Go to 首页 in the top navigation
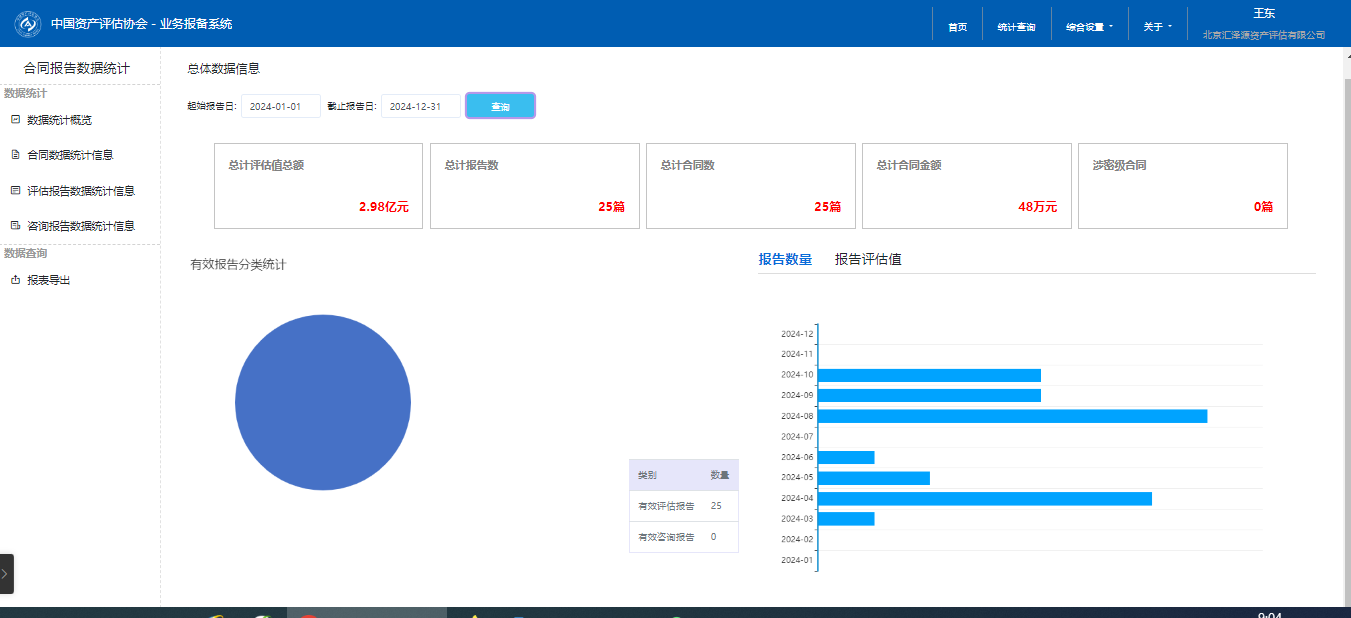Screen dimensions: 1351x618 pyautogui.click(x=957, y=27)
